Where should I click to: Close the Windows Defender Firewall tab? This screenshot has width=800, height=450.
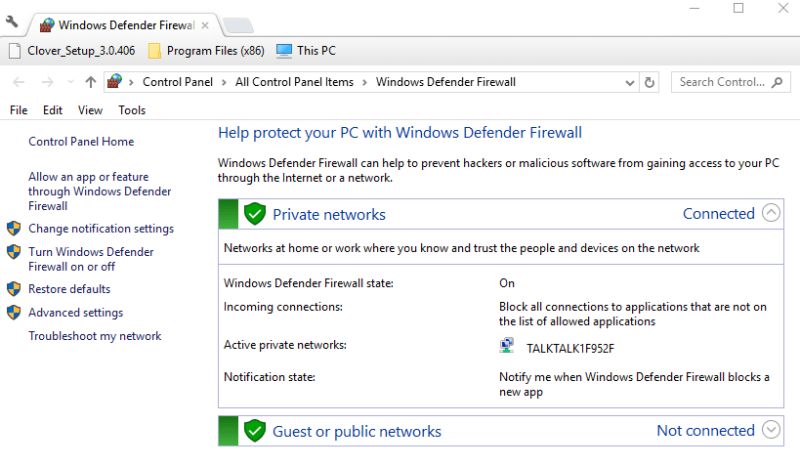coord(205,25)
